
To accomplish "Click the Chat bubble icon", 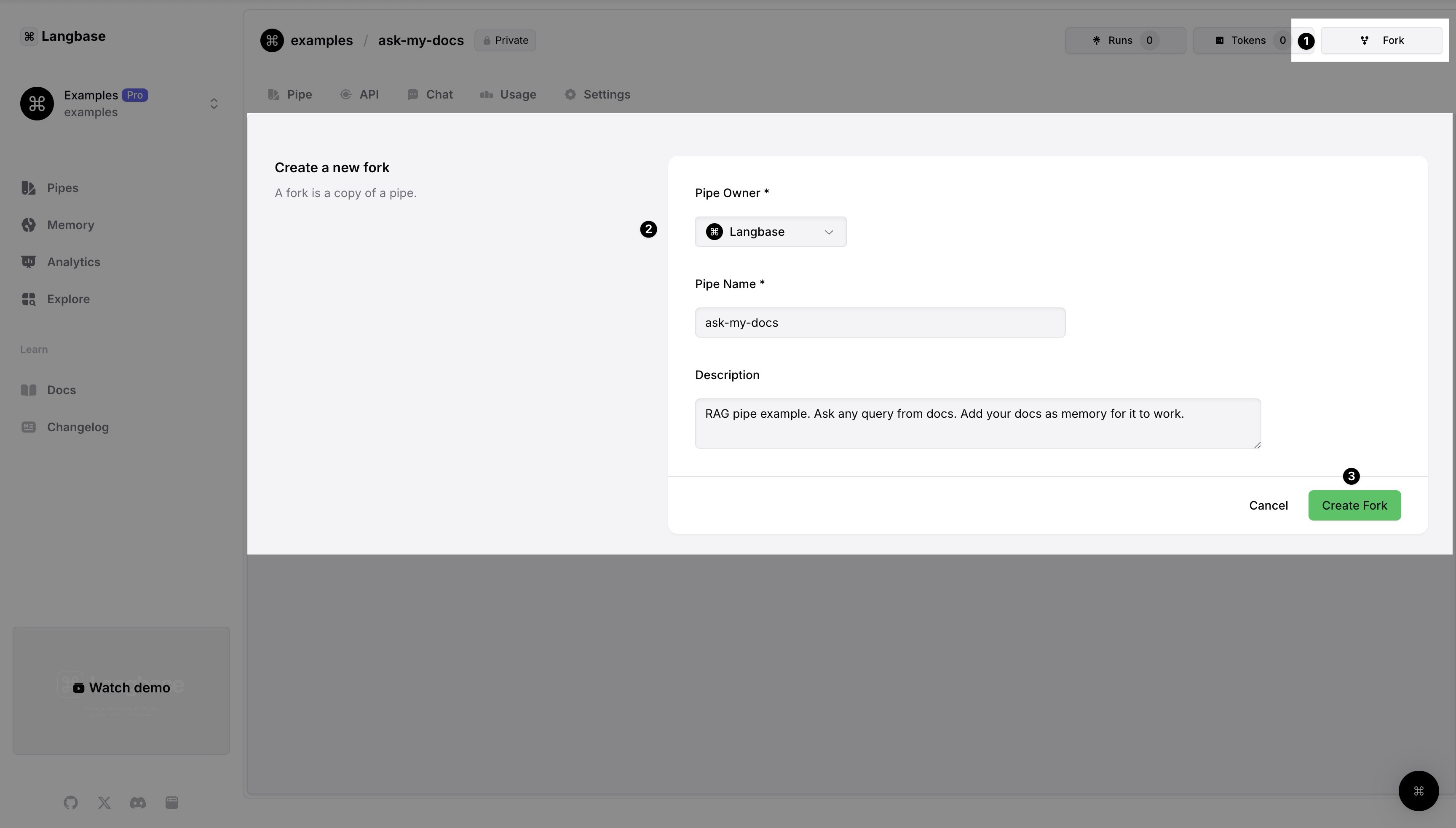I will [413, 94].
